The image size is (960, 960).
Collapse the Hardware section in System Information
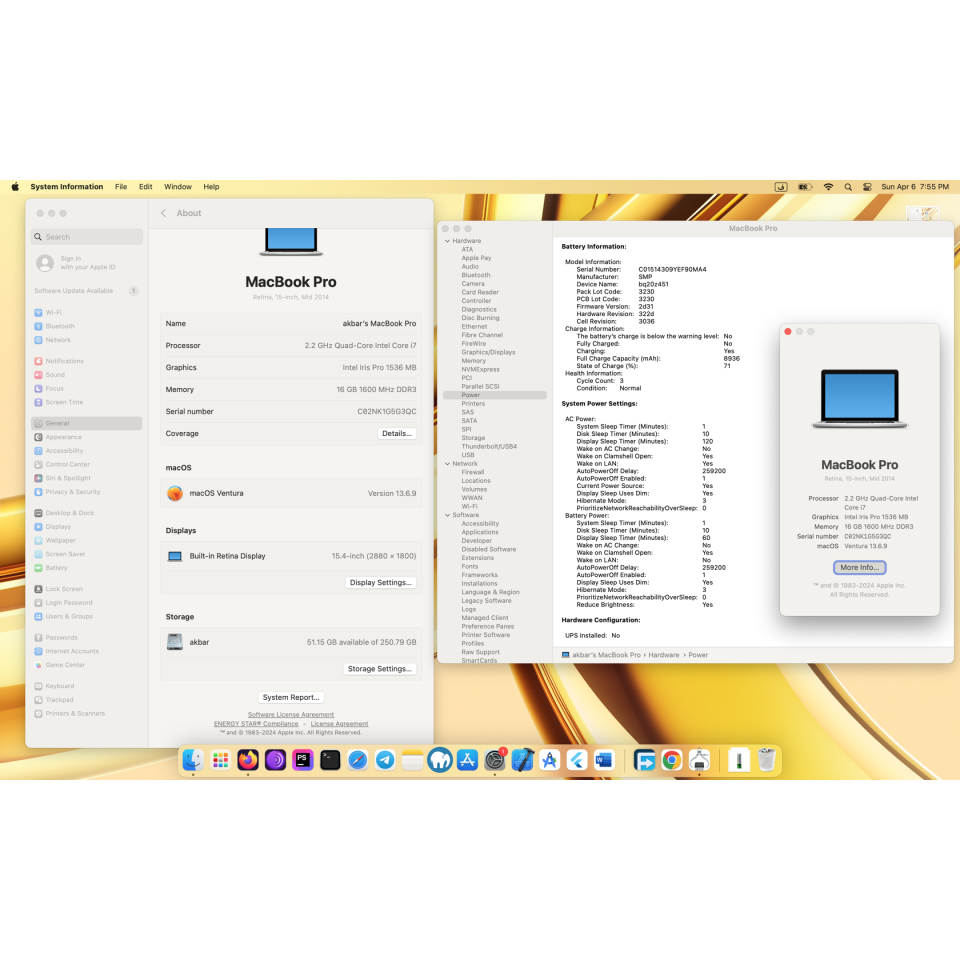tap(448, 241)
